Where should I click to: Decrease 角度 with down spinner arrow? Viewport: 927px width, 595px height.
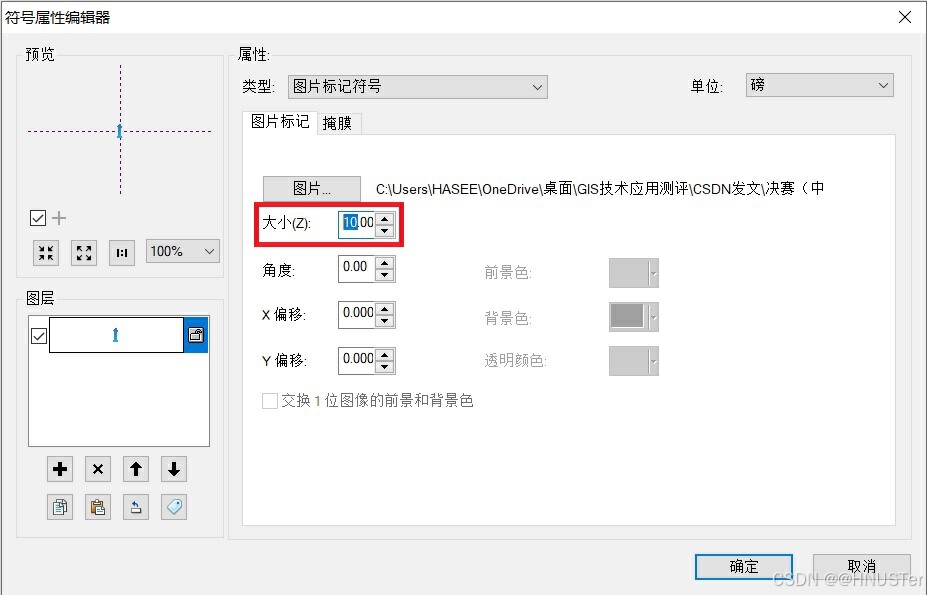pyautogui.click(x=384, y=275)
